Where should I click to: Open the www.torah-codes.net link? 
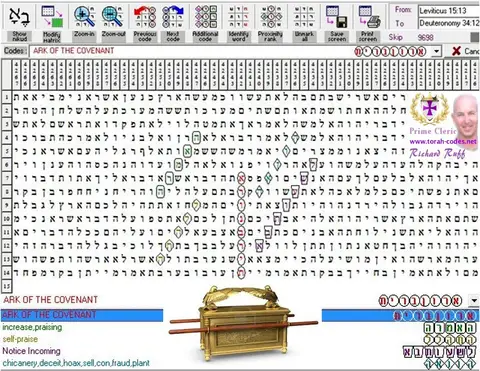pos(443,141)
